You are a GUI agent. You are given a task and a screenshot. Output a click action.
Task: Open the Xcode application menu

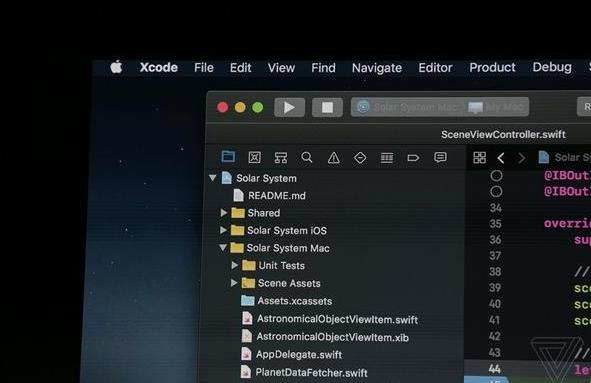pos(159,67)
